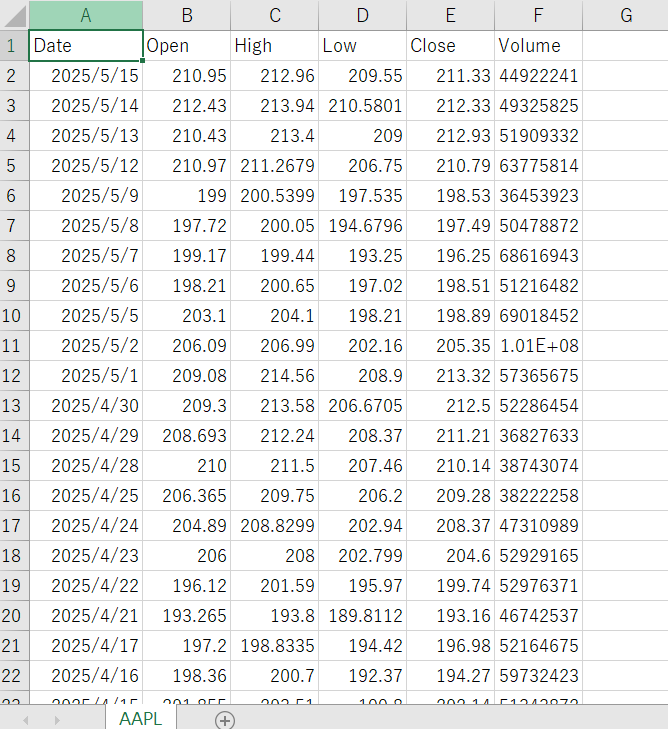Viewport: 671px width, 729px height.
Task: Select row 22 header
Action: (14, 676)
